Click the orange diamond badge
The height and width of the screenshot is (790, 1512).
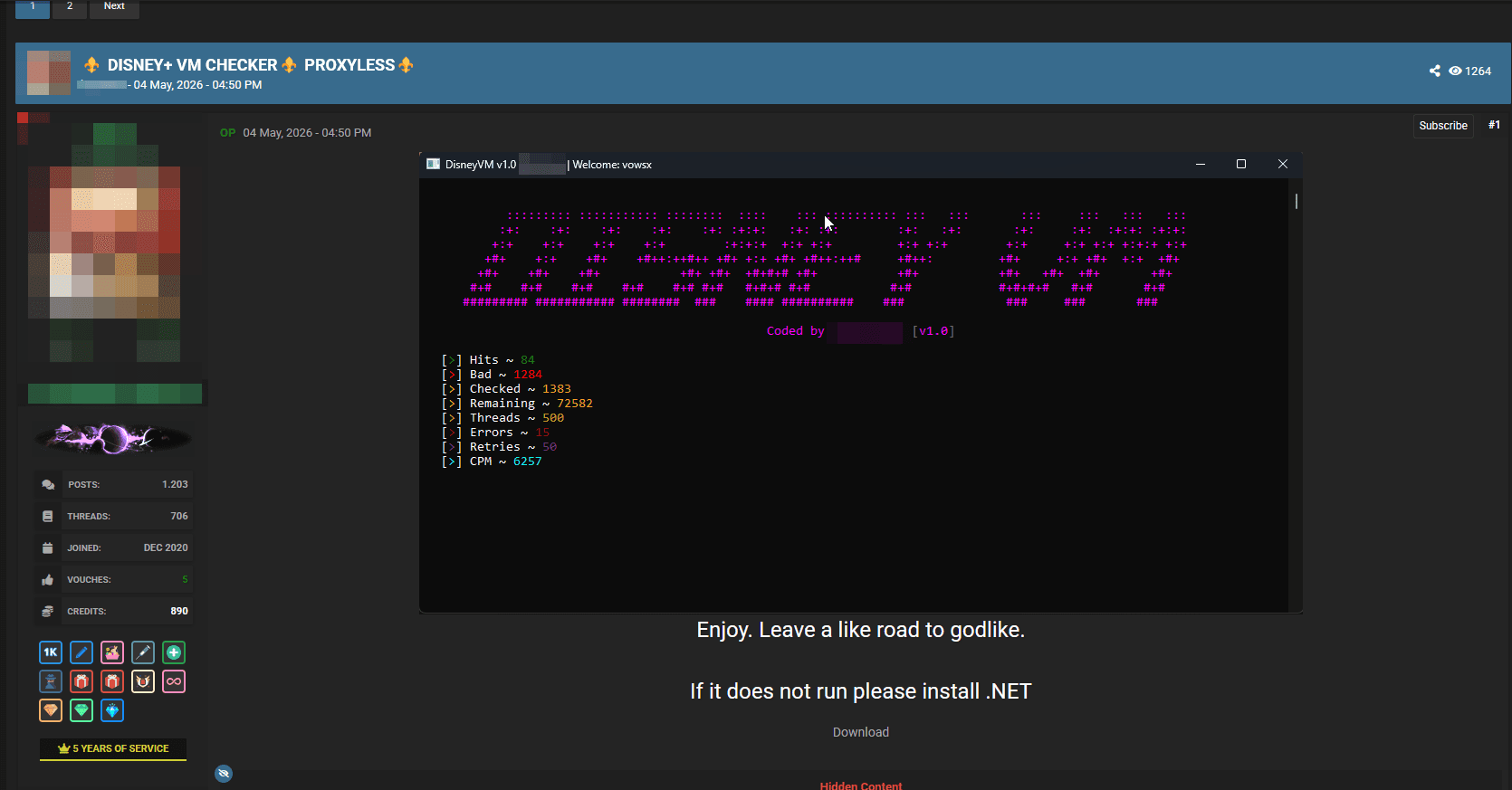point(51,710)
